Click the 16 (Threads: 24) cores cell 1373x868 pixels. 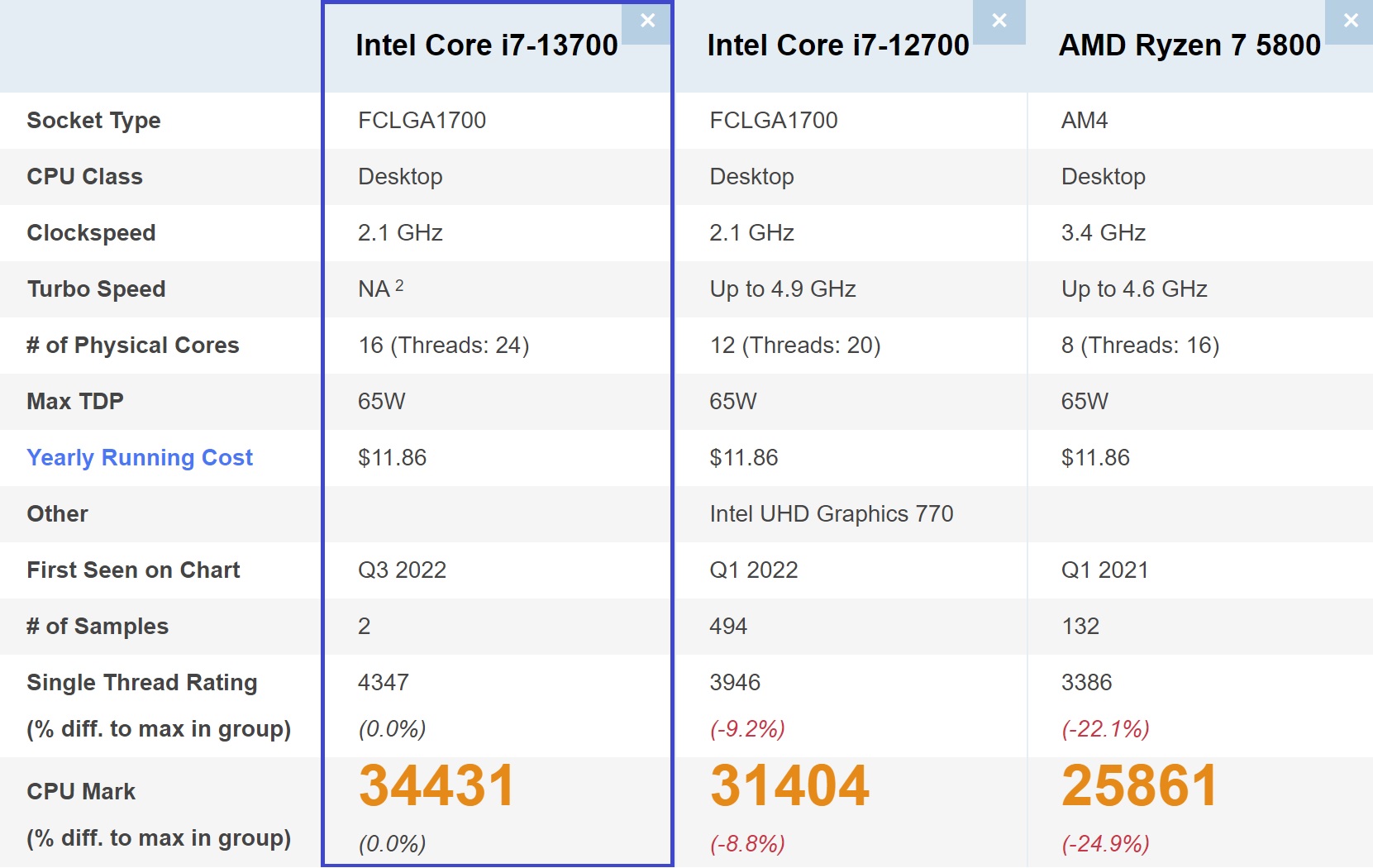(443, 346)
